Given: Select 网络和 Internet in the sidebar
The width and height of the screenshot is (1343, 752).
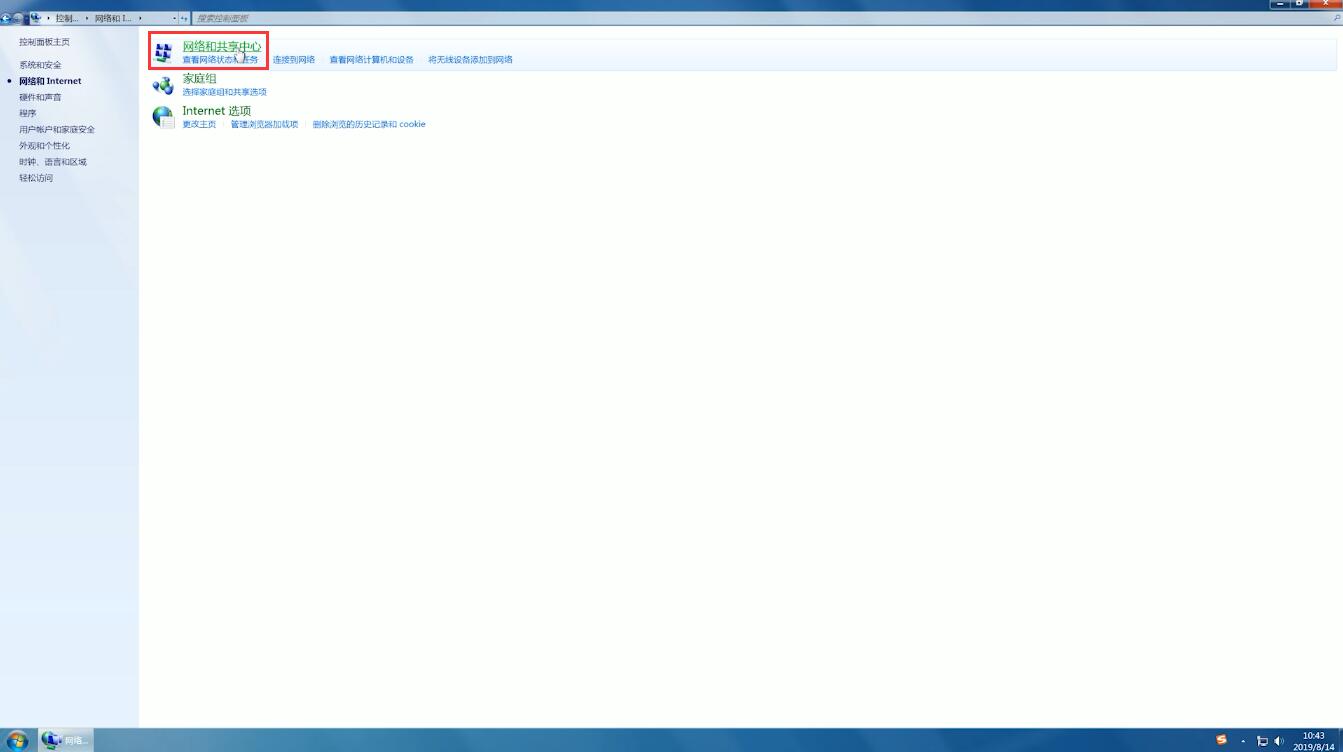Looking at the screenshot, I should pyautogui.click(x=50, y=81).
